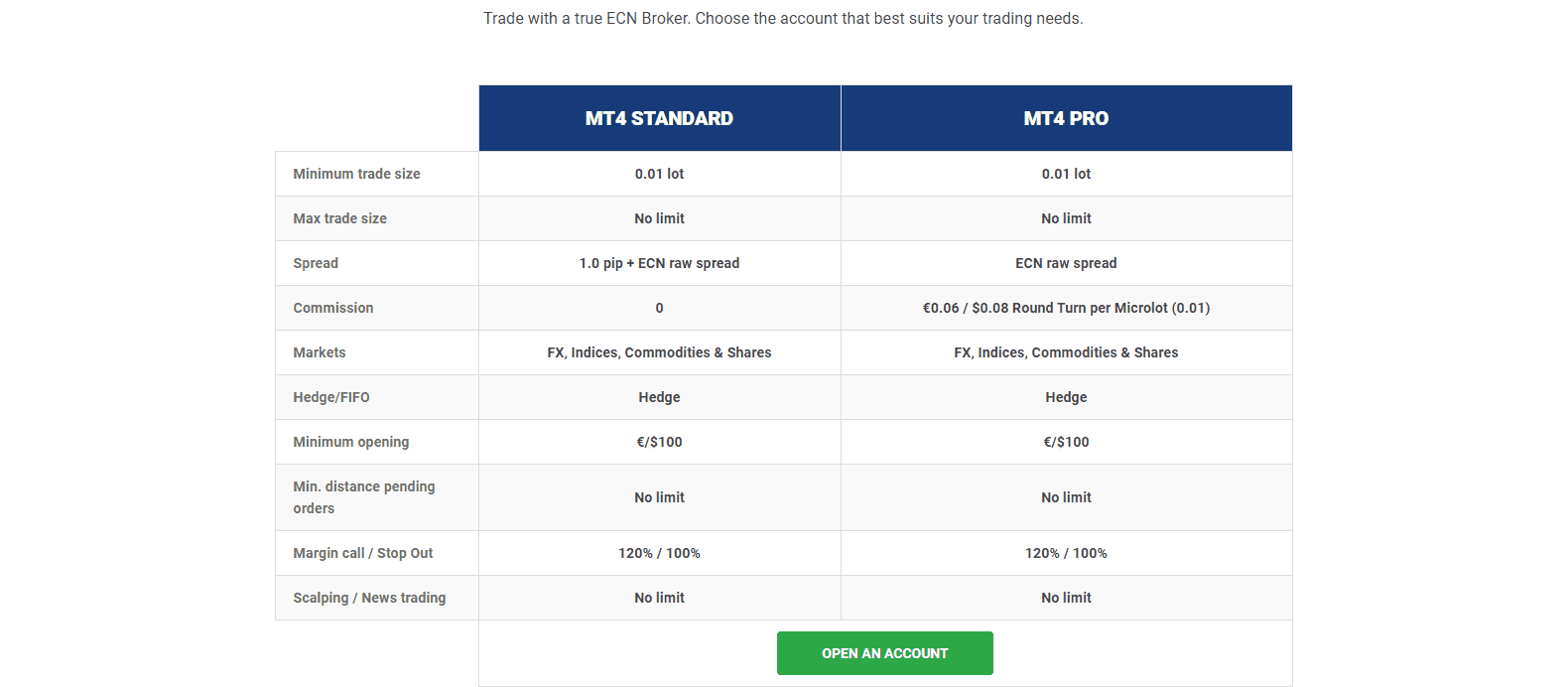Click the Markets row label
This screenshot has width=1568, height=687.
319,351
